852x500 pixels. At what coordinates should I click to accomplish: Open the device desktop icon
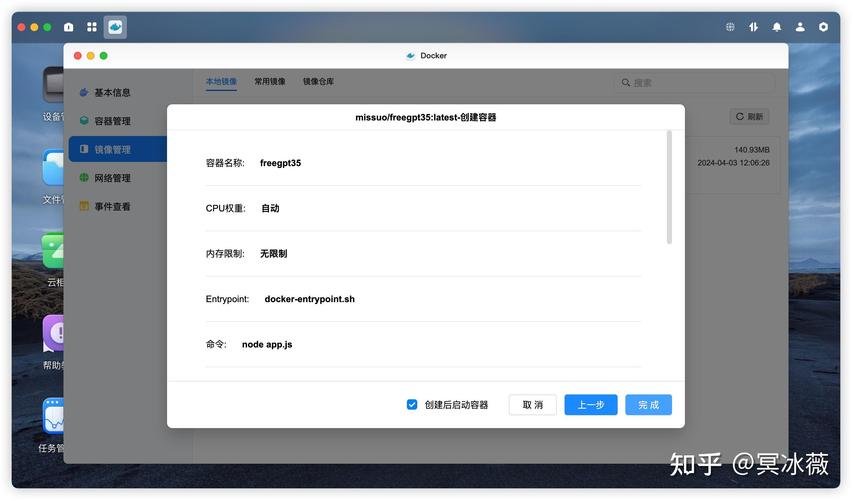pos(53,85)
